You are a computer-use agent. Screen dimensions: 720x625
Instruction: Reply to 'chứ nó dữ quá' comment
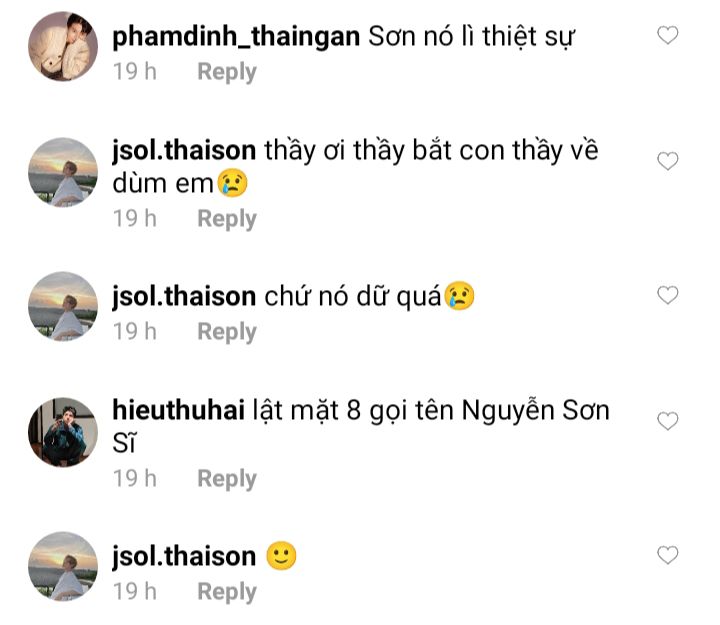227,332
